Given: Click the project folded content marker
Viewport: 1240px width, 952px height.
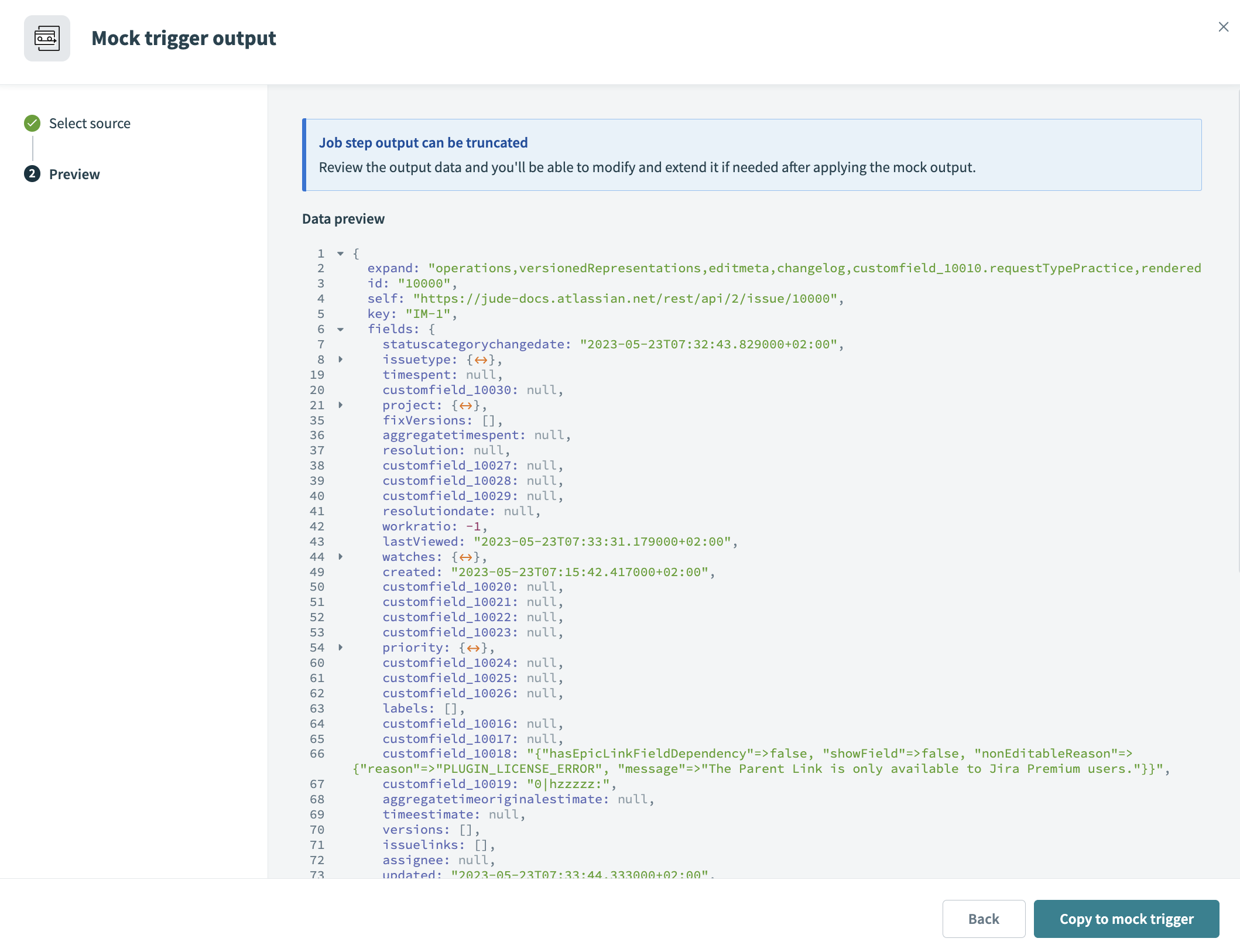Looking at the screenshot, I should (x=465, y=406).
